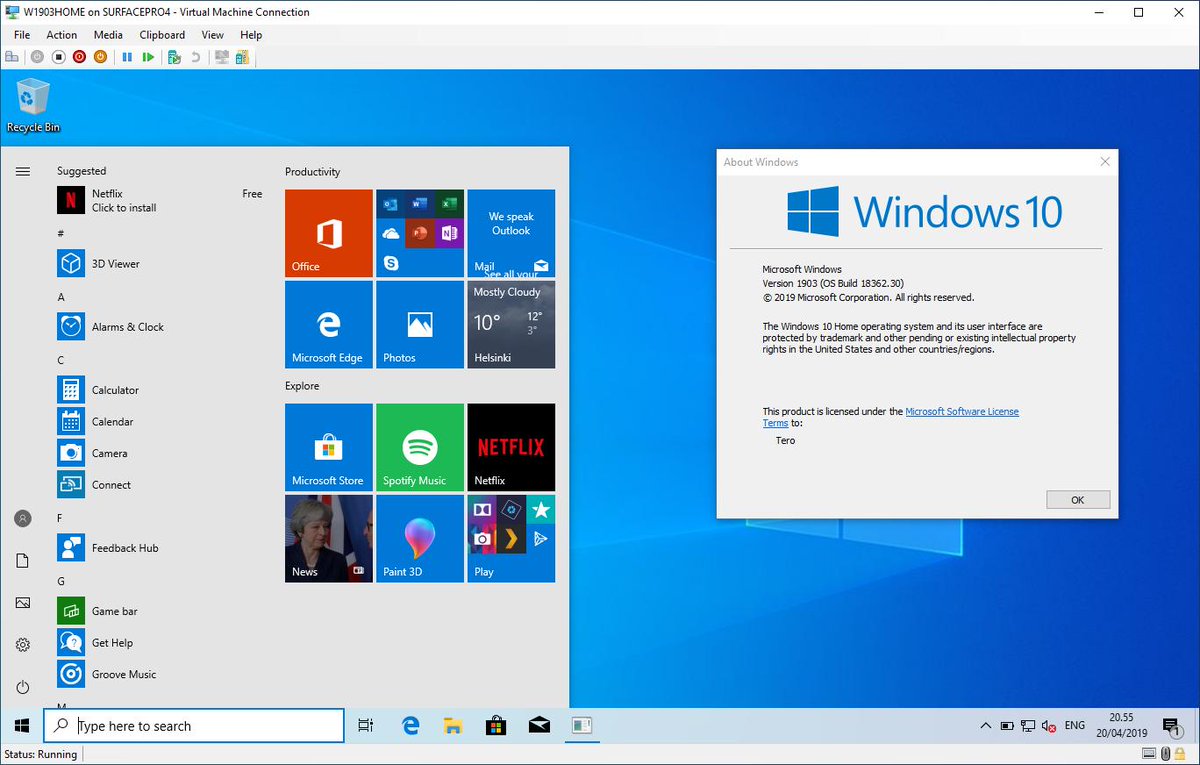This screenshot has height=765, width=1200.
Task: Expand the Start menu hamburger navigation
Action: [23, 172]
